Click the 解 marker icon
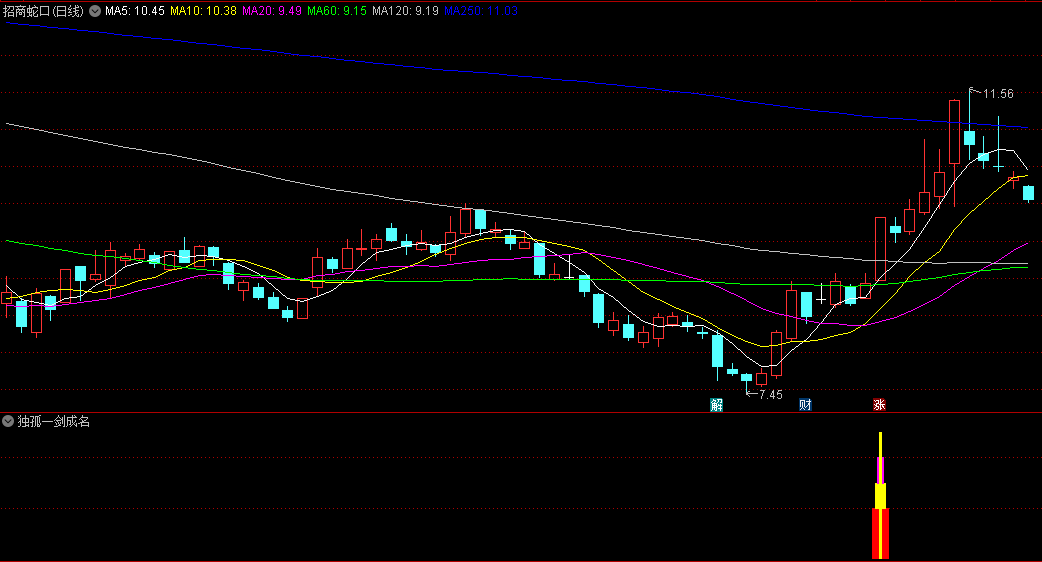This screenshot has width=1042, height=562. 716,405
